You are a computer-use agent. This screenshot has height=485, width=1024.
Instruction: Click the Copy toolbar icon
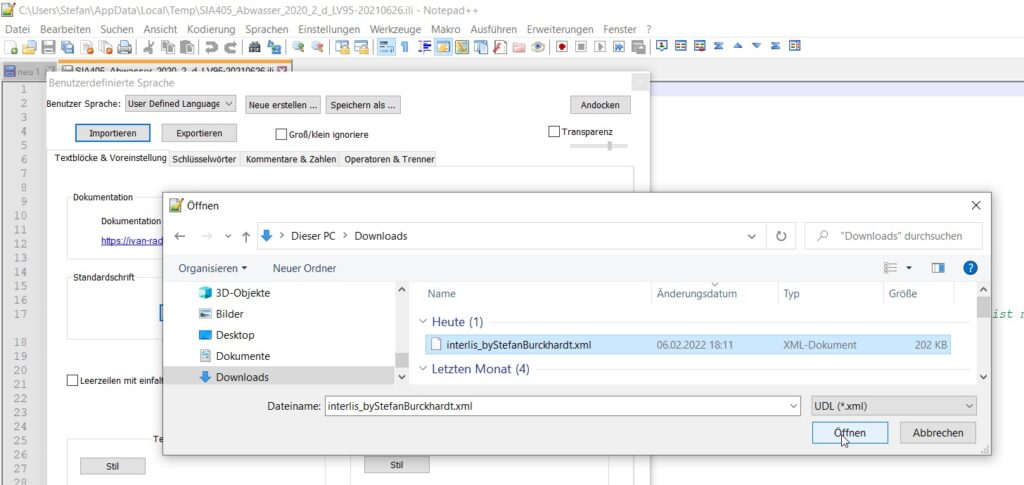pyautogui.click(x=168, y=46)
